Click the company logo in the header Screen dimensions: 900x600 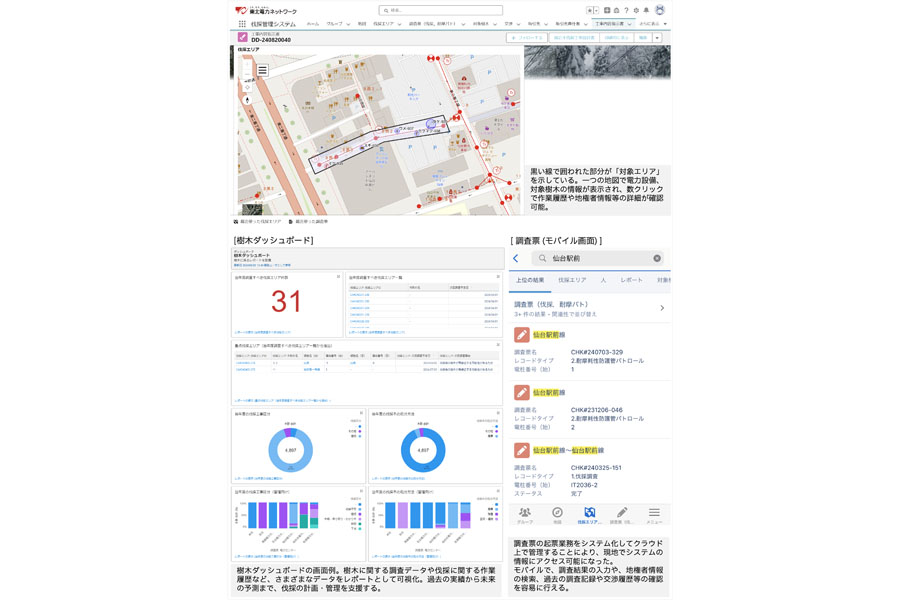point(266,10)
